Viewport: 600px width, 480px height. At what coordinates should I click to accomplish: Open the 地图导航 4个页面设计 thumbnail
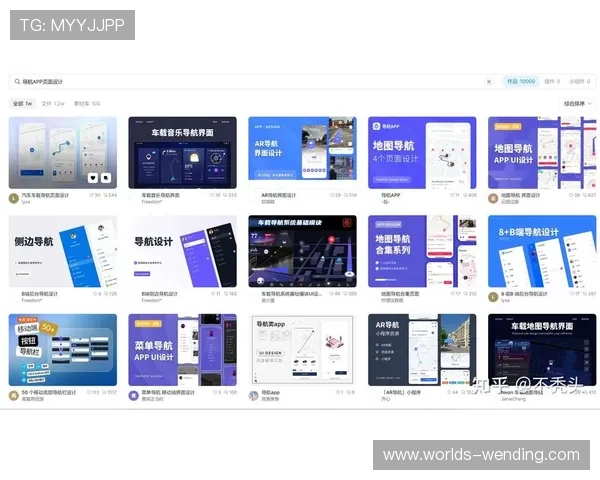pos(422,152)
